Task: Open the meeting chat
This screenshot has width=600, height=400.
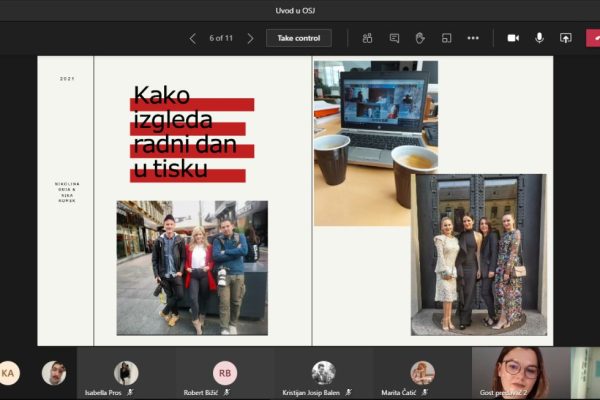Action: pos(394,38)
